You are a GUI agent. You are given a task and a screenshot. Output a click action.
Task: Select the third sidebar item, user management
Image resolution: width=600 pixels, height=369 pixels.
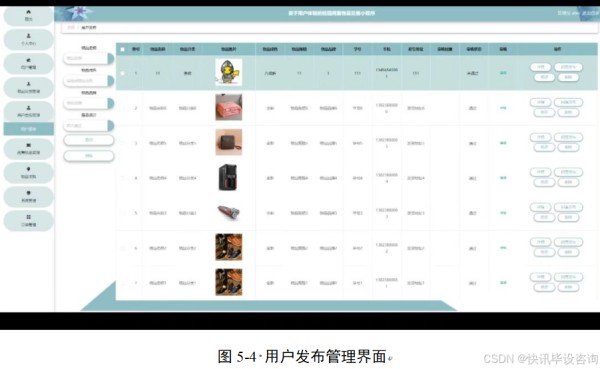coord(28,64)
